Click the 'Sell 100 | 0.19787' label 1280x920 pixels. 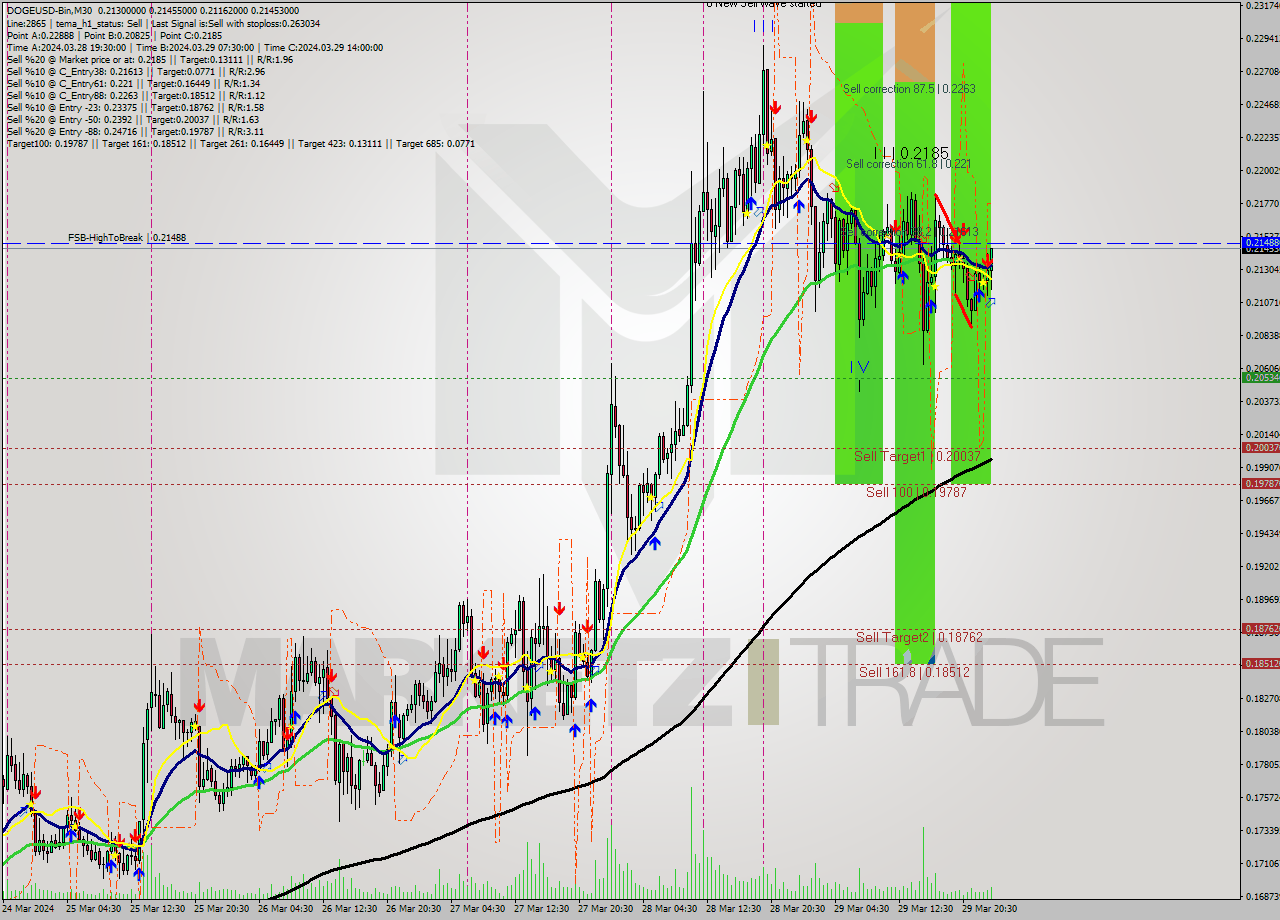[916, 492]
